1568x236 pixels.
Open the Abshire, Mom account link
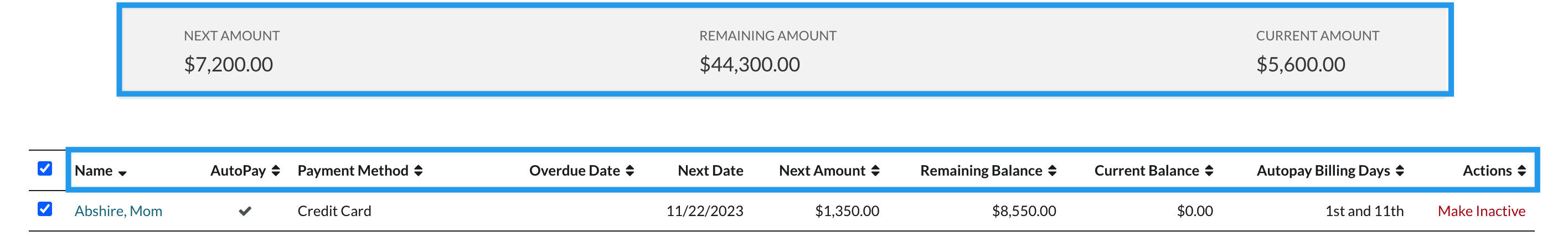[118, 211]
